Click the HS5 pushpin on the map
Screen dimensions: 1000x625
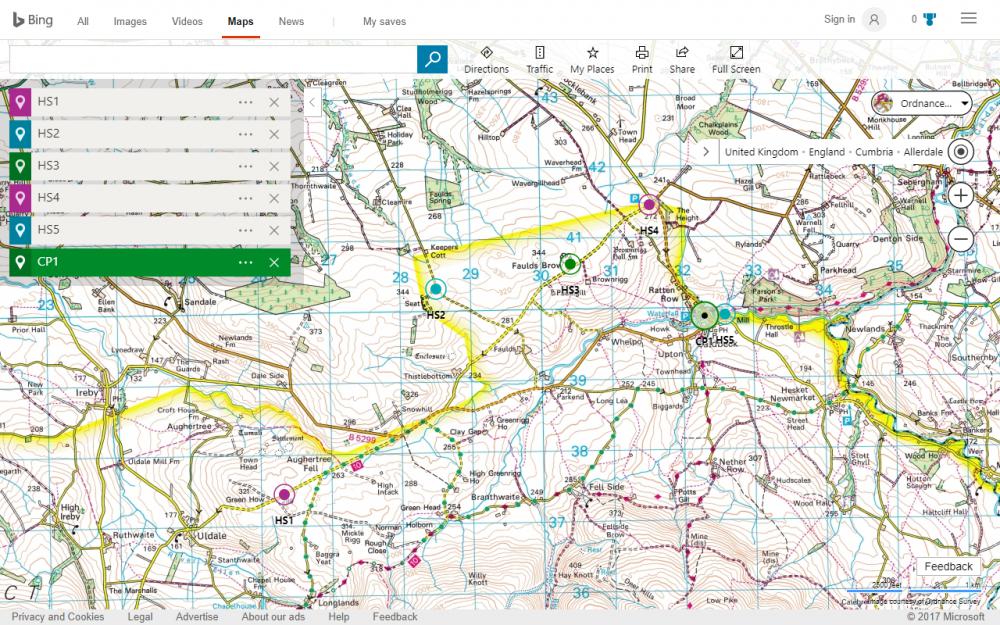[724, 313]
